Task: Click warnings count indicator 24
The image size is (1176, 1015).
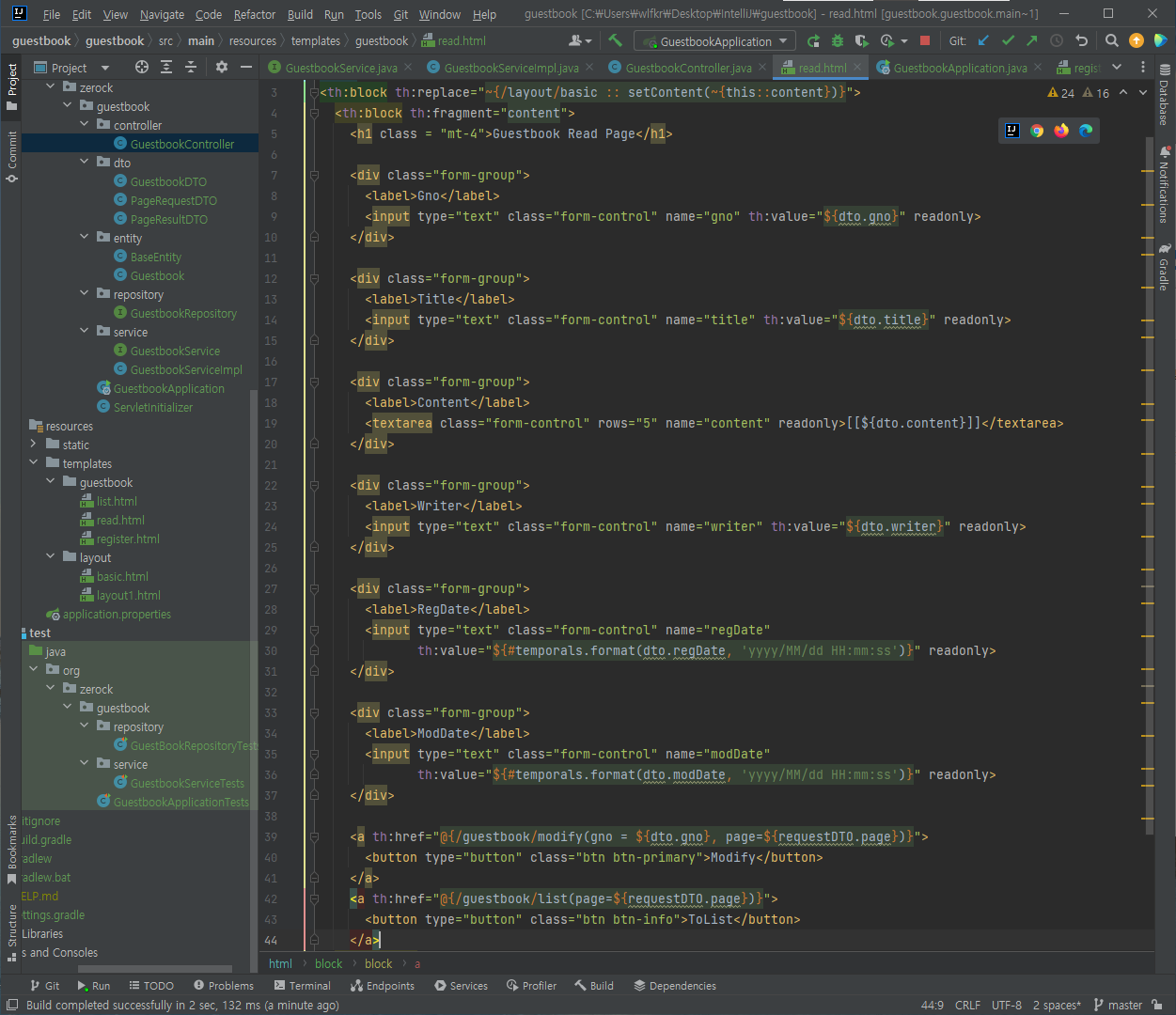Action: [x=1060, y=93]
